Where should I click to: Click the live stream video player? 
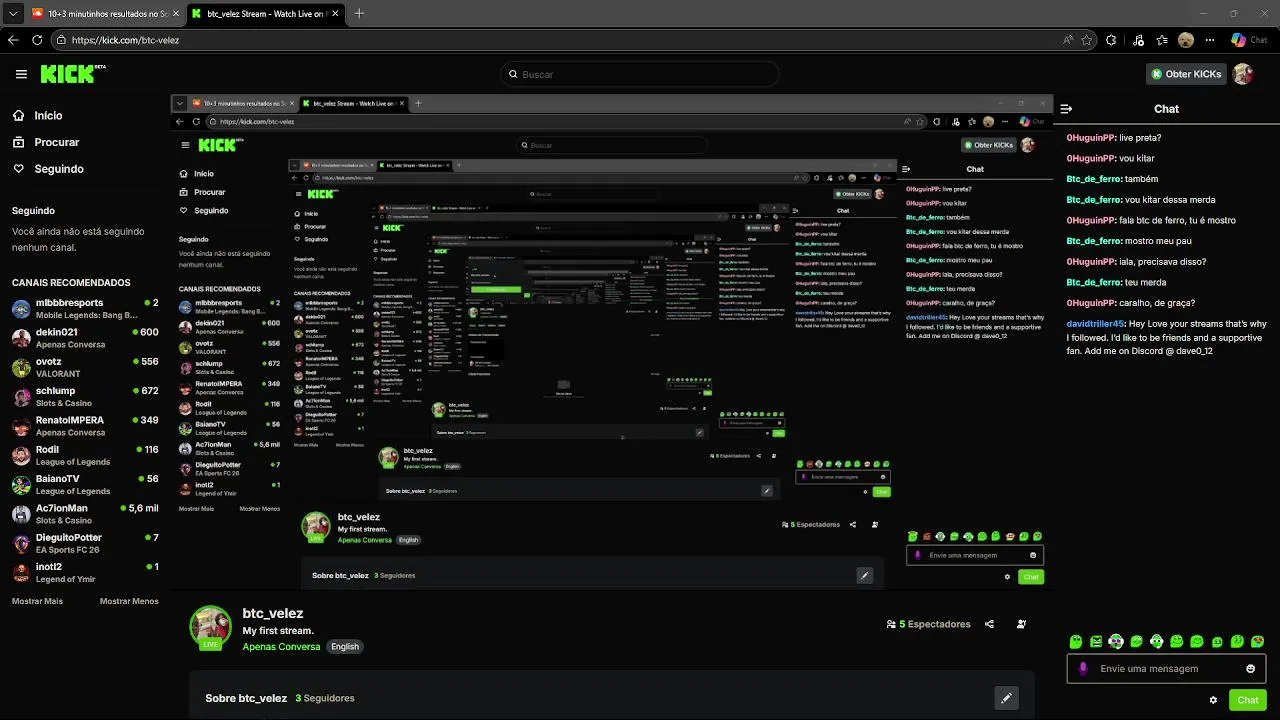(x=611, y=341)
